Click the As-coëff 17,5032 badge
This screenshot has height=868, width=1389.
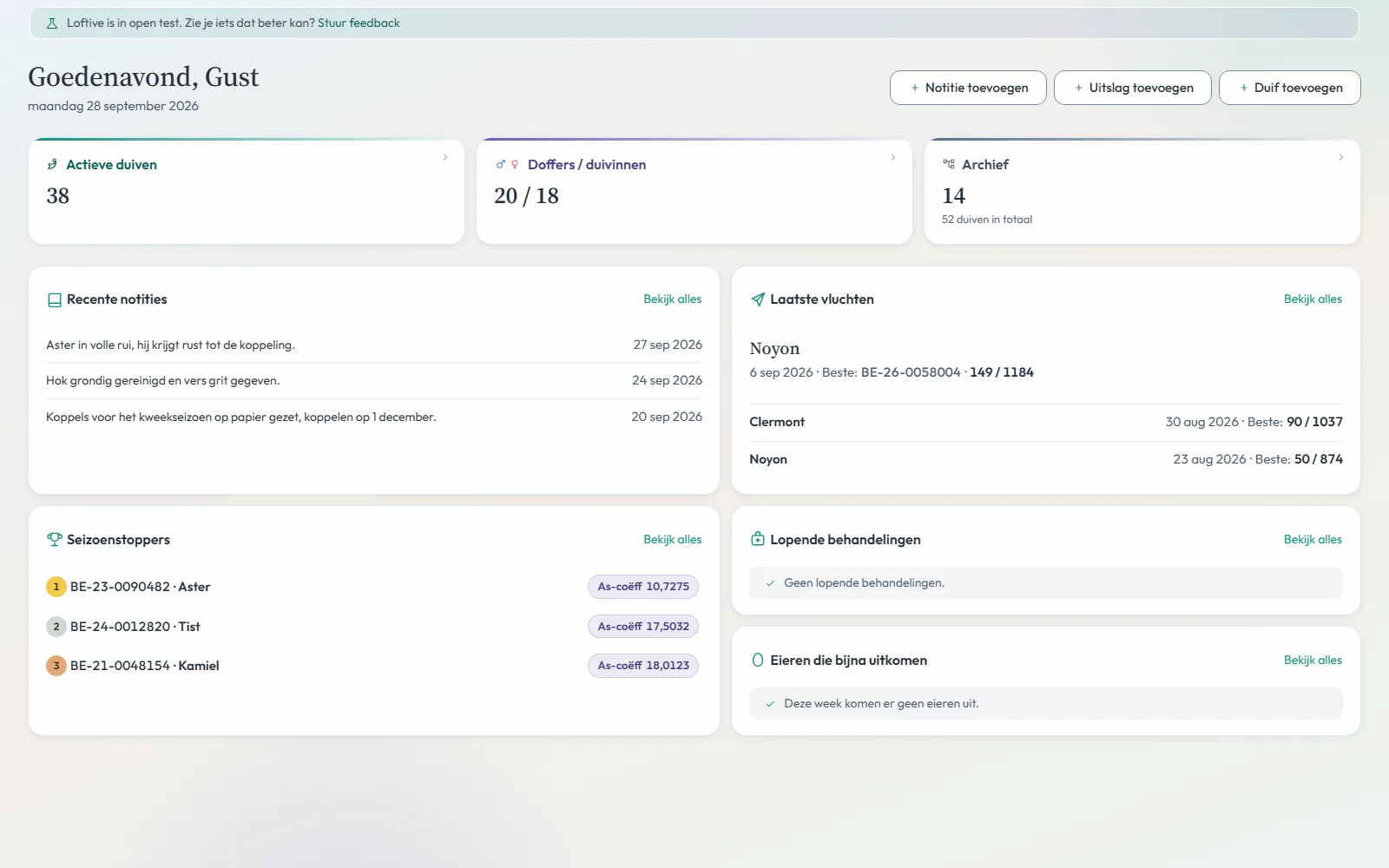coord(643,627)
